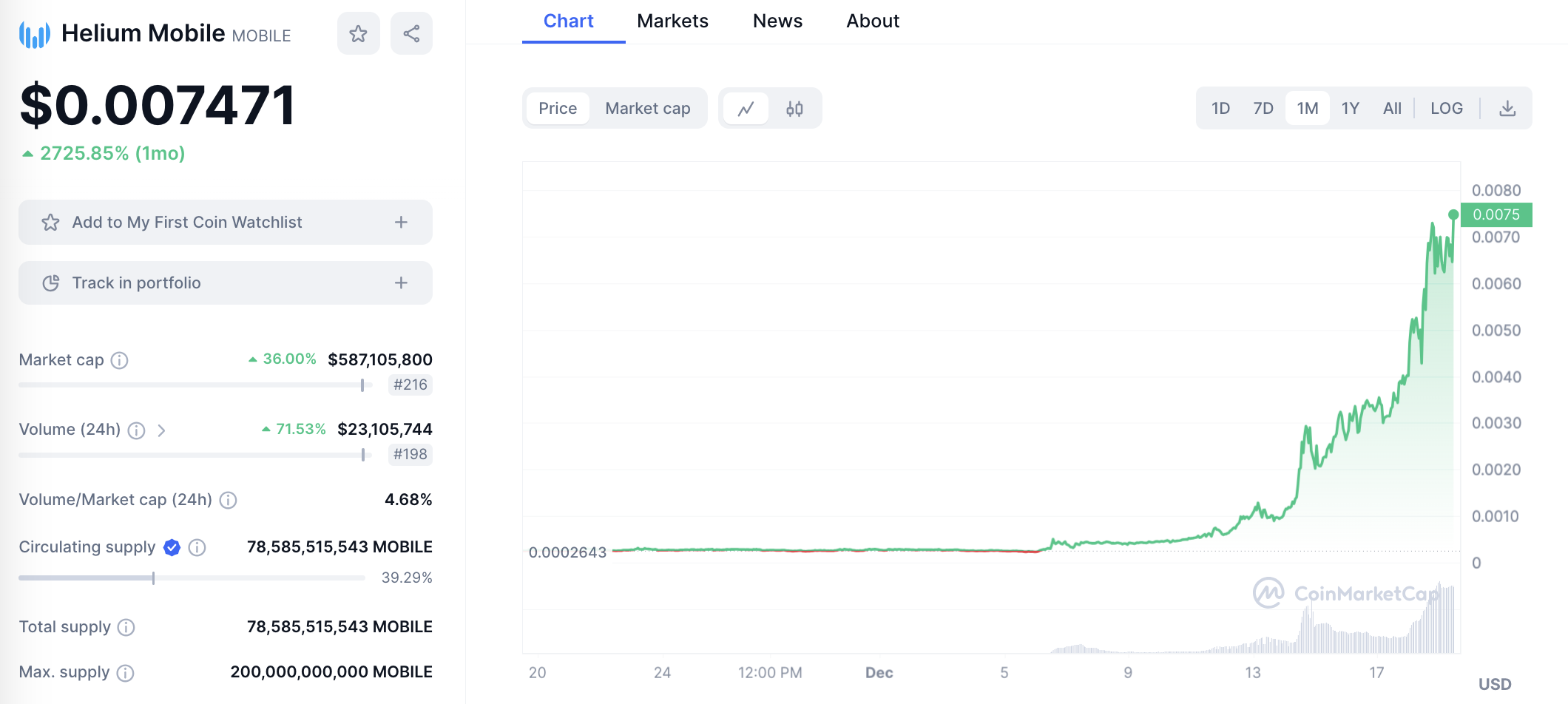1568x704 pixels.
Task: Expand Volume (24h) details chevron
Action: [x=161, y=430]
